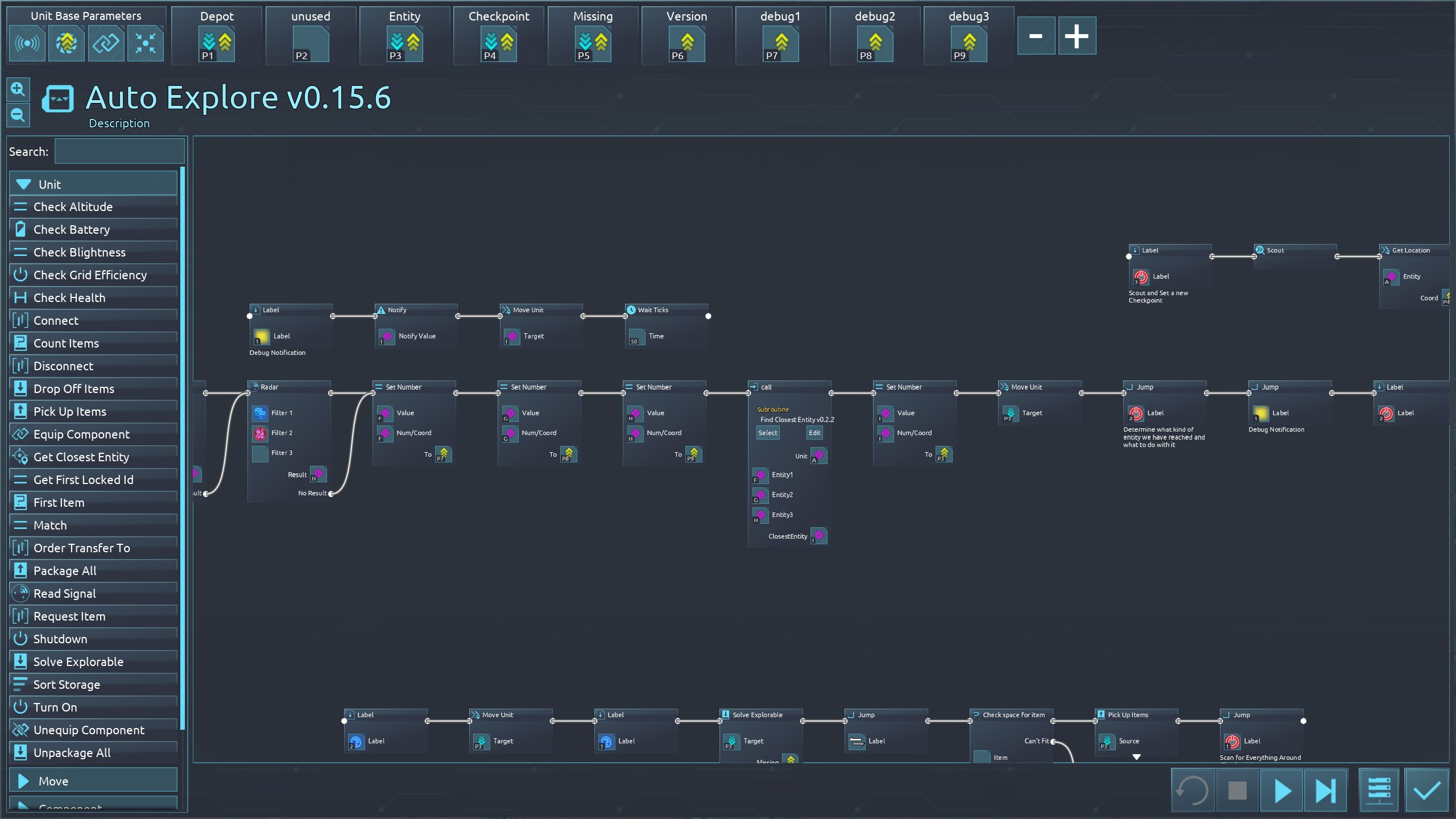
Task: Collapse the Unit instruction category
Action: (x=93, y=184)
